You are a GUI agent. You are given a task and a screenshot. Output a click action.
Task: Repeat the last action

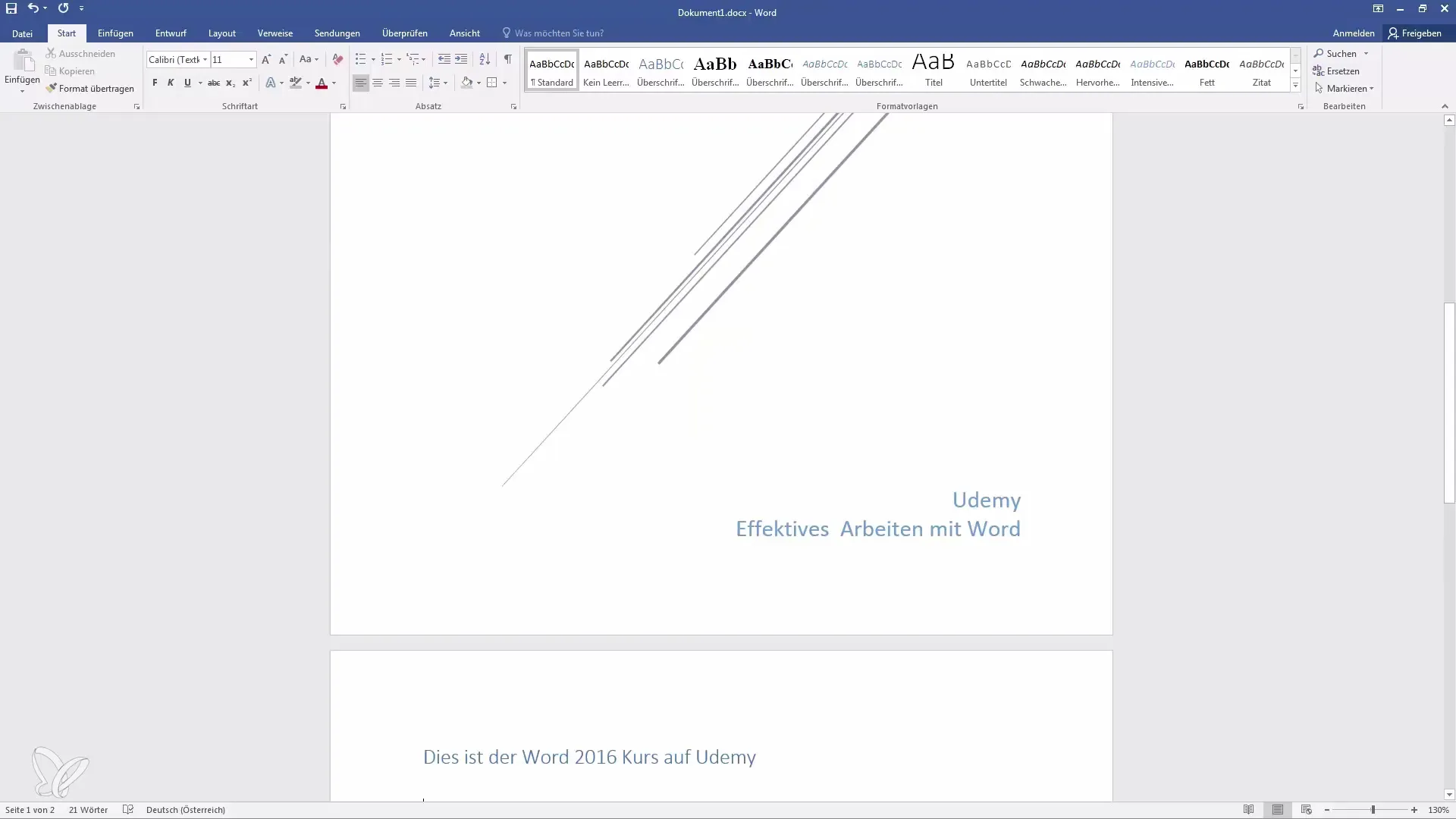(63, 8)
